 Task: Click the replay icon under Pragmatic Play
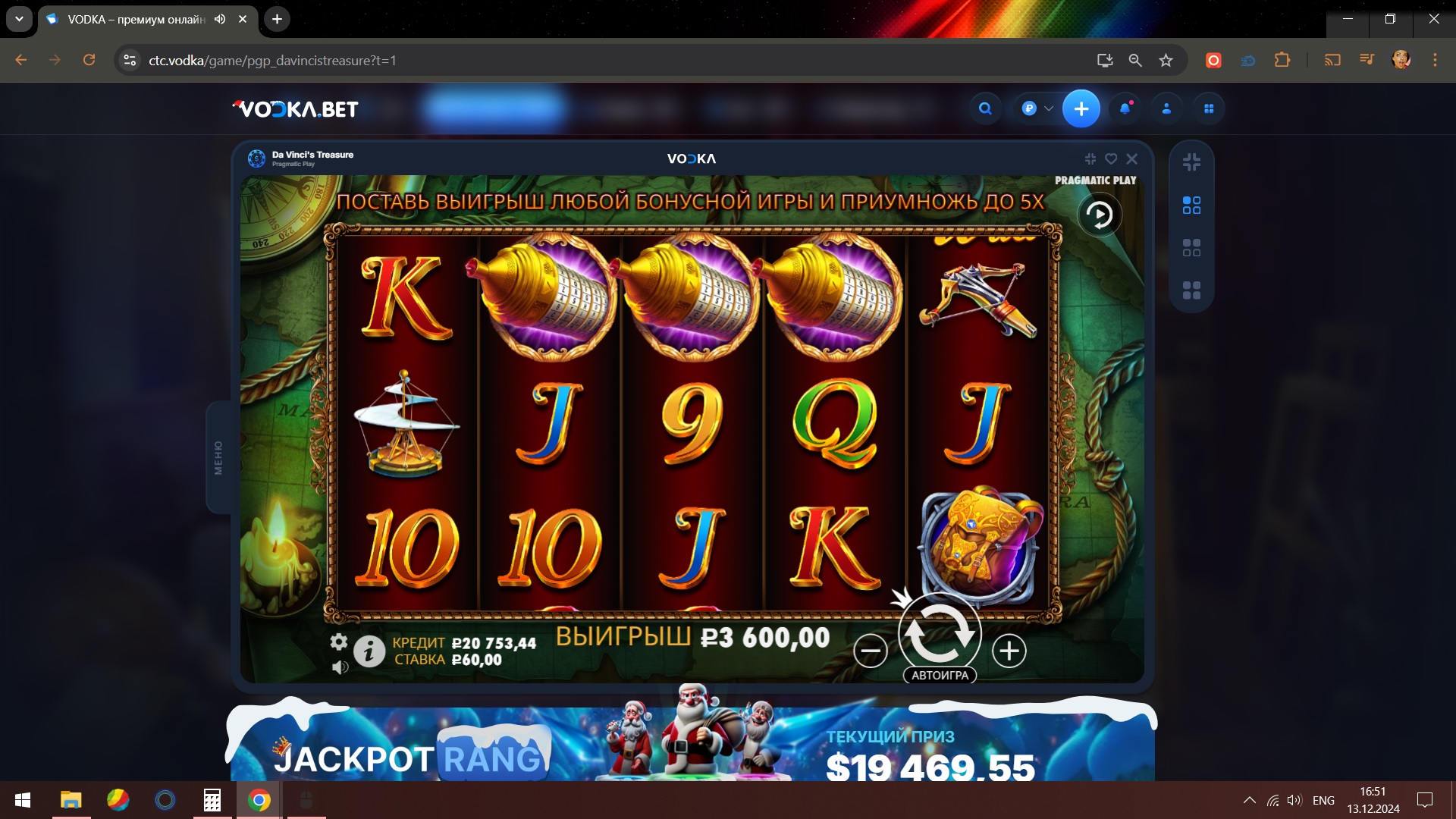tap(1099, 215)
